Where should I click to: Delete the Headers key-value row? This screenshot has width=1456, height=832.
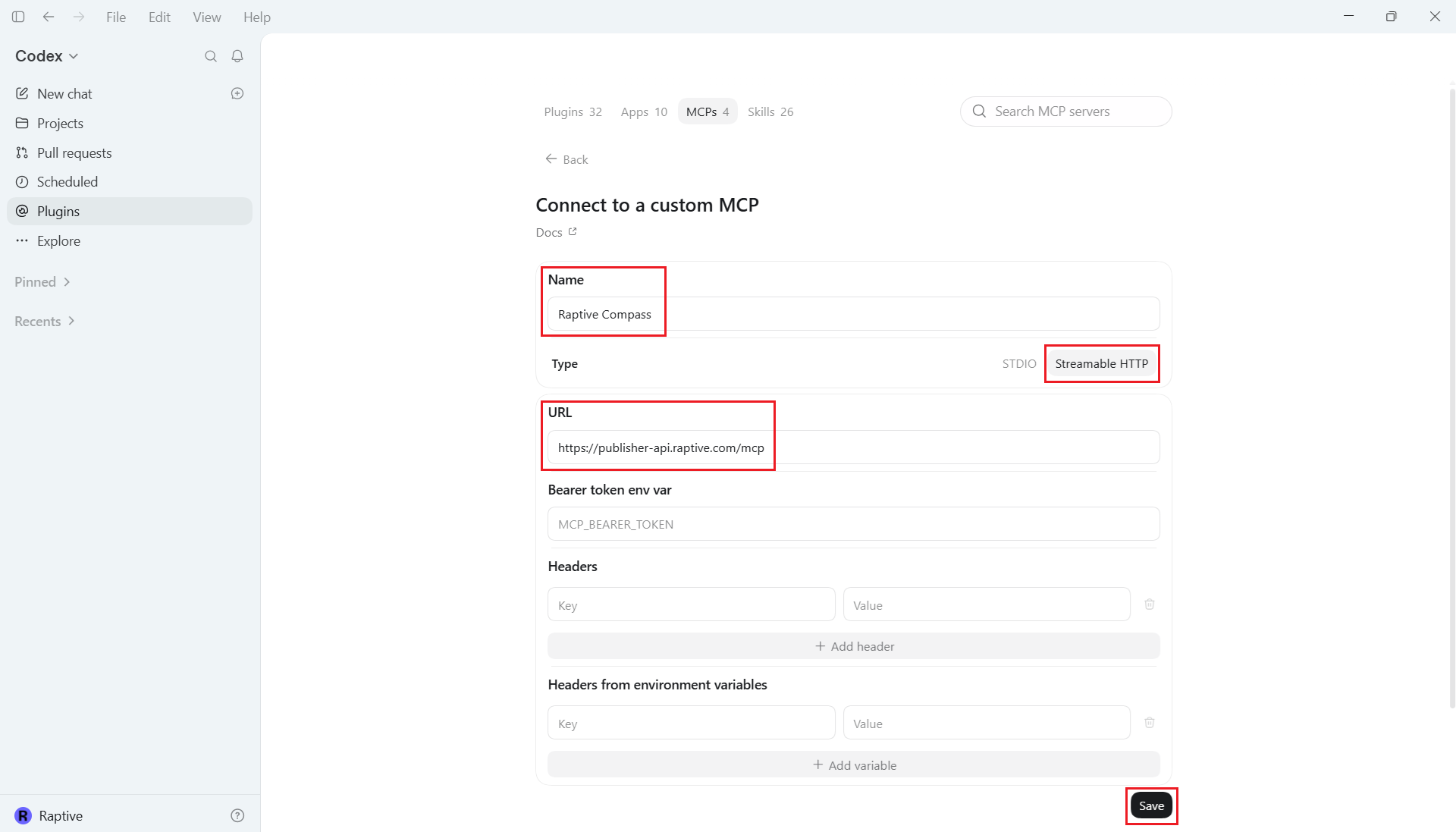(x=1150, y=604)
